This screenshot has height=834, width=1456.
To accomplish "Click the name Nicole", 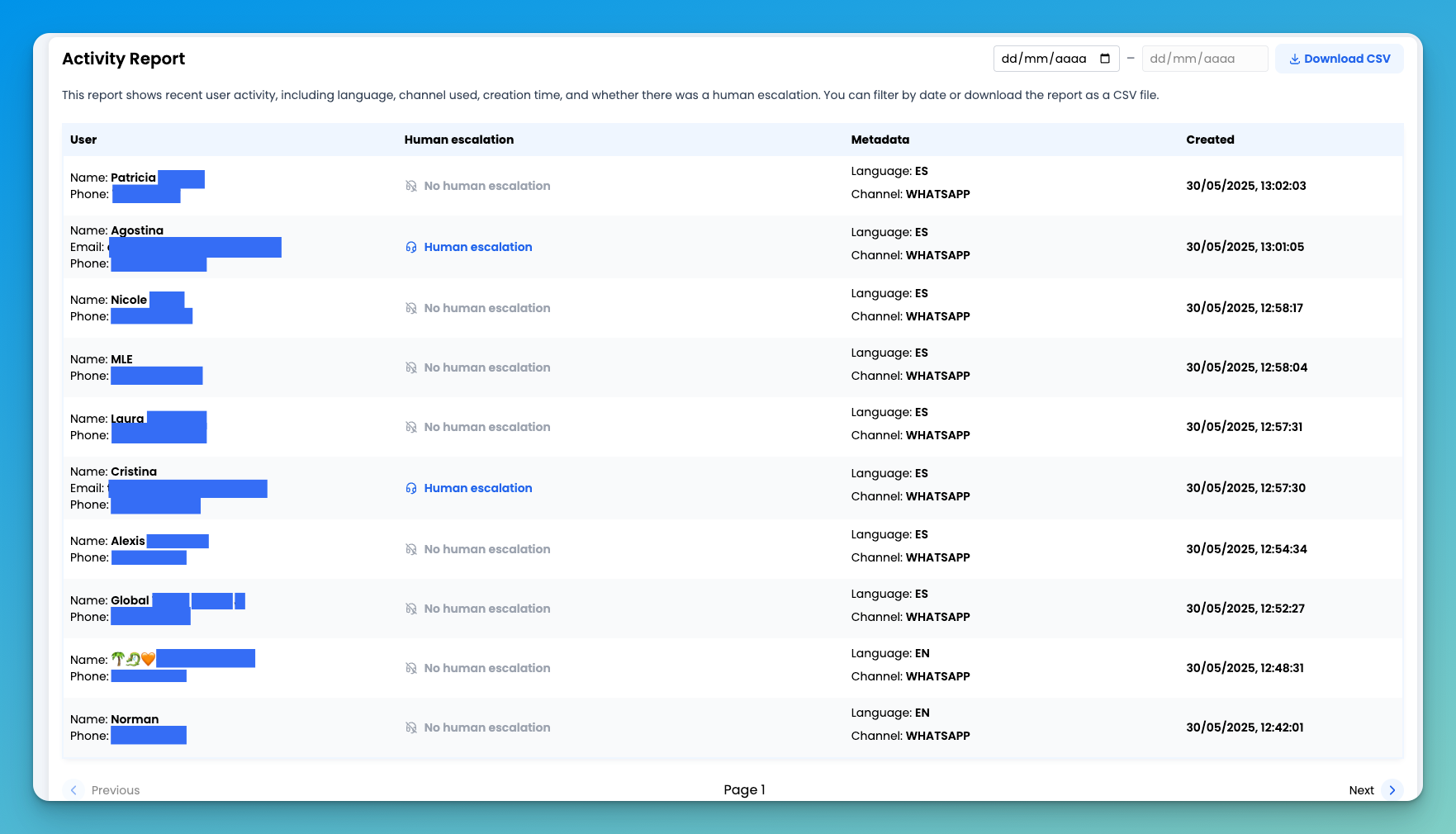I will pos(129,300).
